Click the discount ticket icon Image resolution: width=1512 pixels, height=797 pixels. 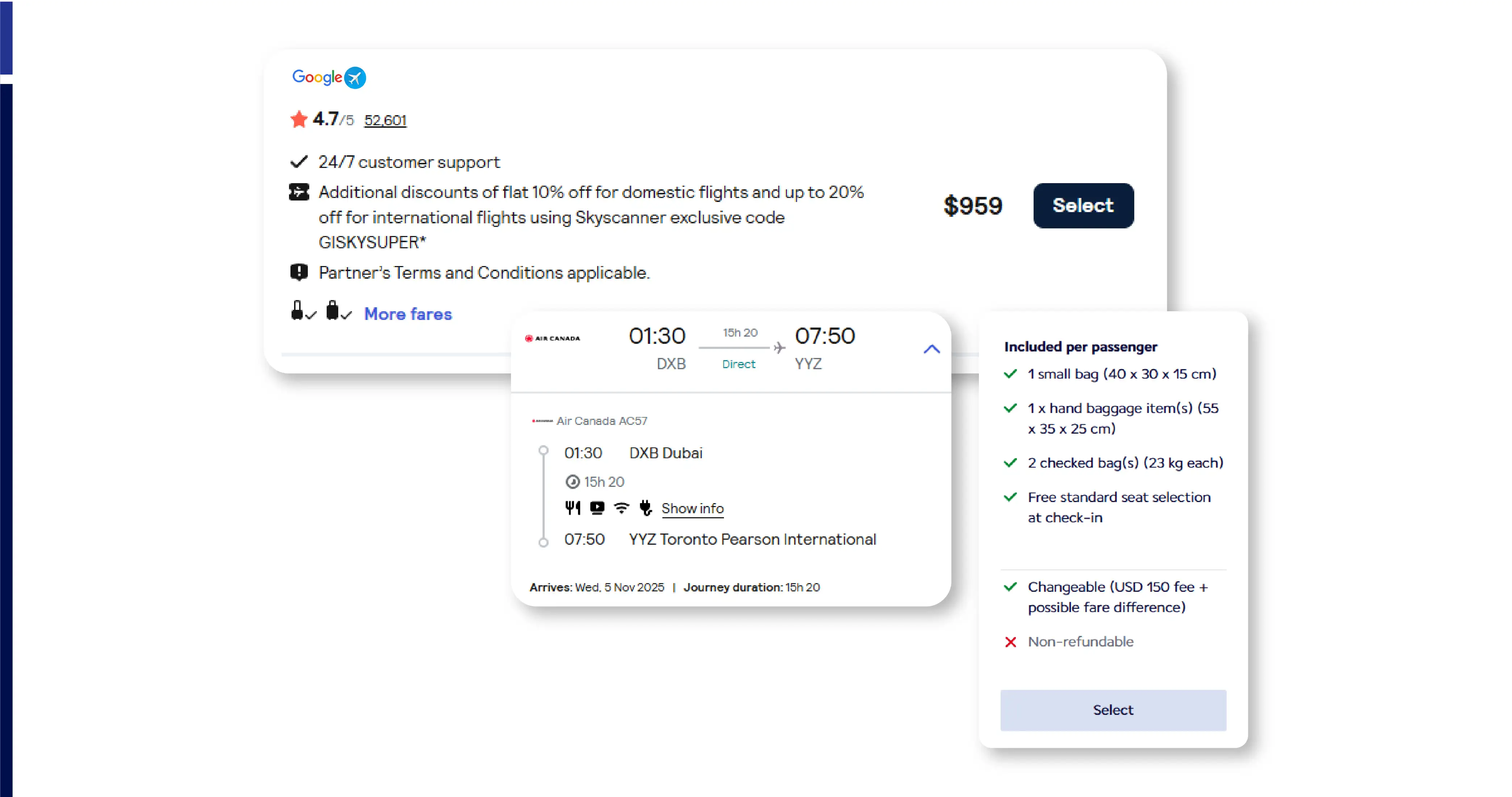pos(299,192)
